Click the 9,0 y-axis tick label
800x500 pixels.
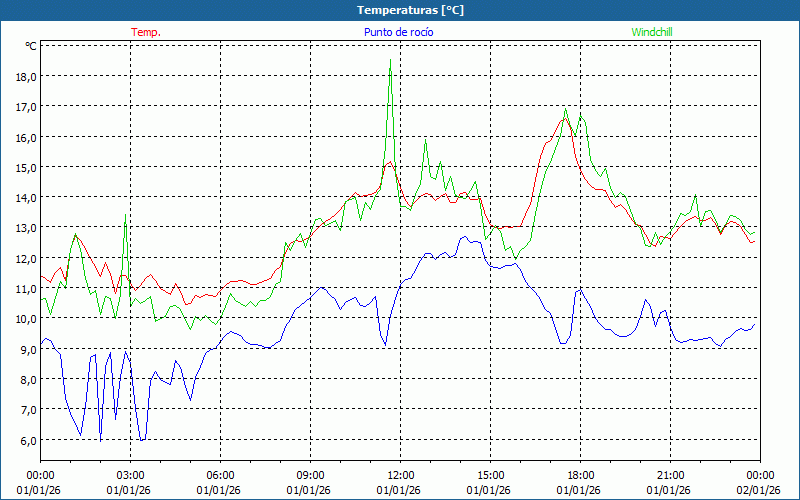coord(25,349)
